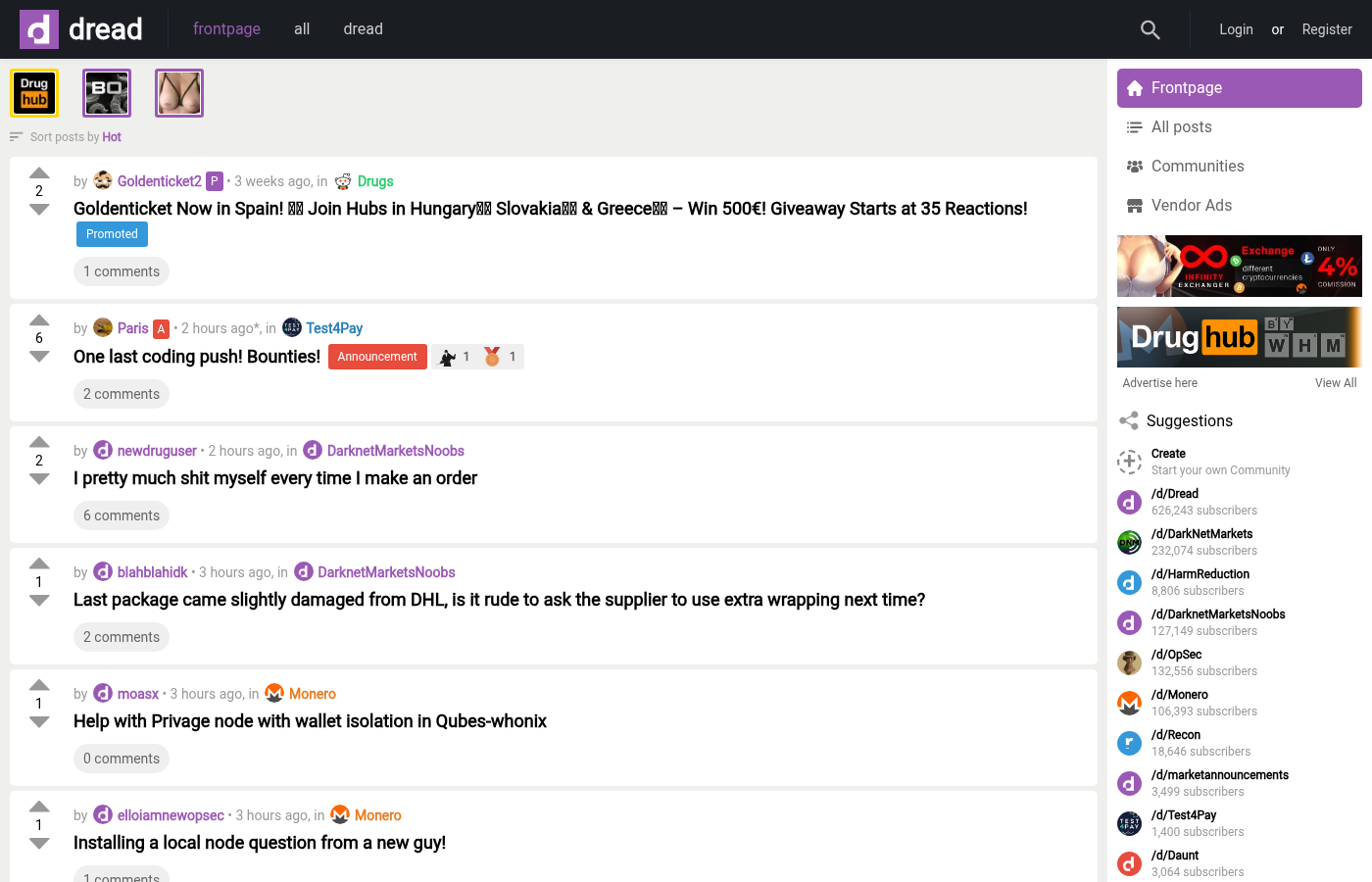
Task: Click the /d/Monero logo icon in suggestions
Action: 1130,704
